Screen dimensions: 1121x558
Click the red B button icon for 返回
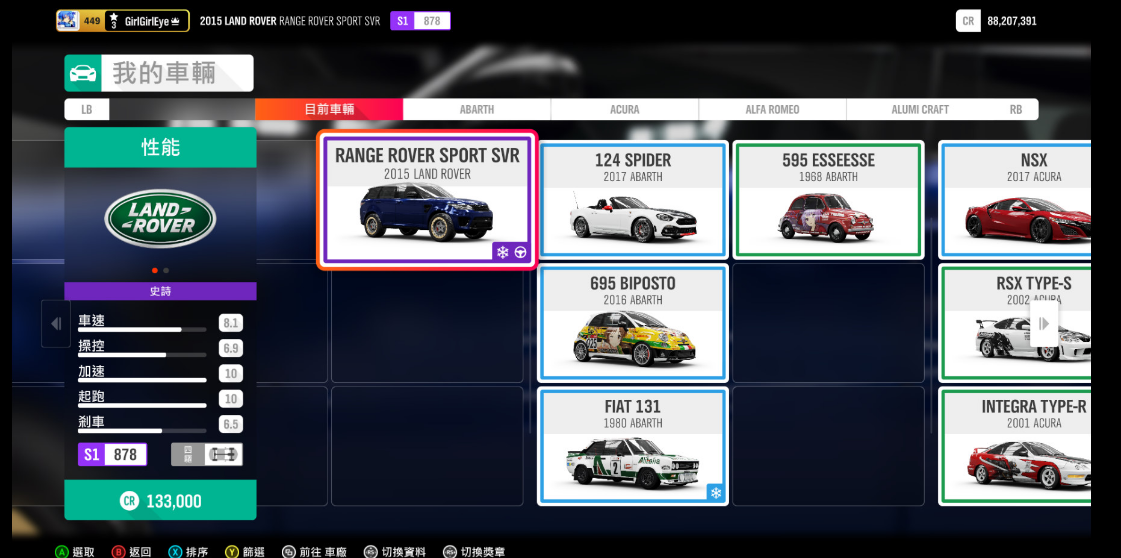coord(119,552)
